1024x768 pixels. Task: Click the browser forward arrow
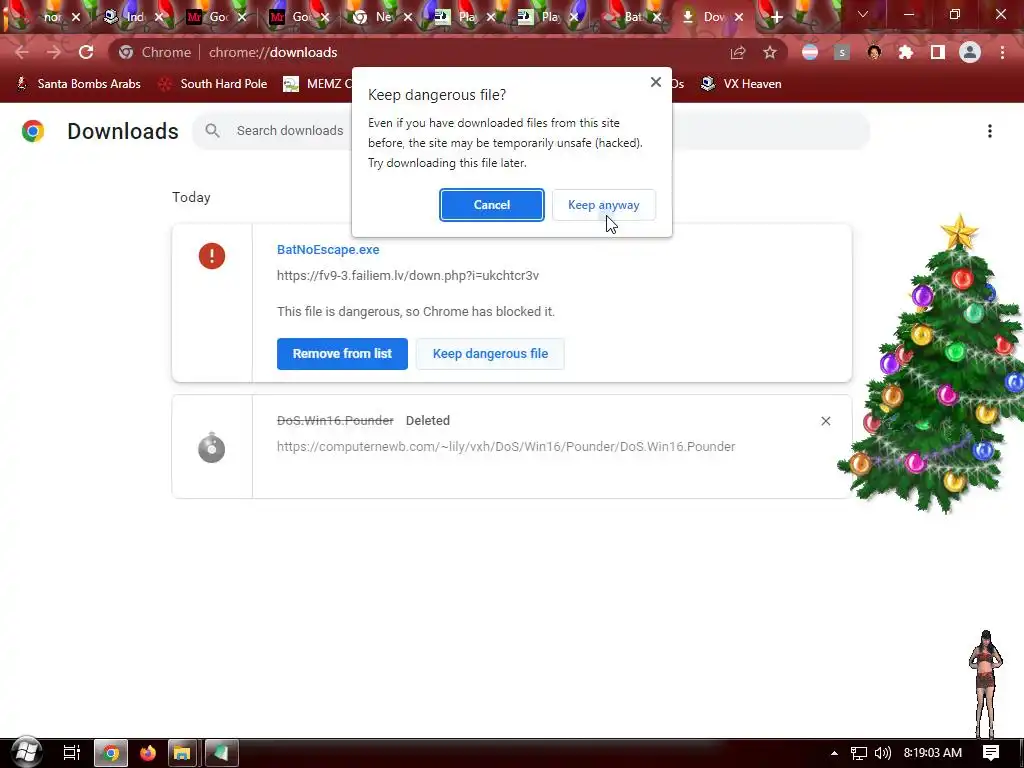pyautogui.click(x=54, y=52)
